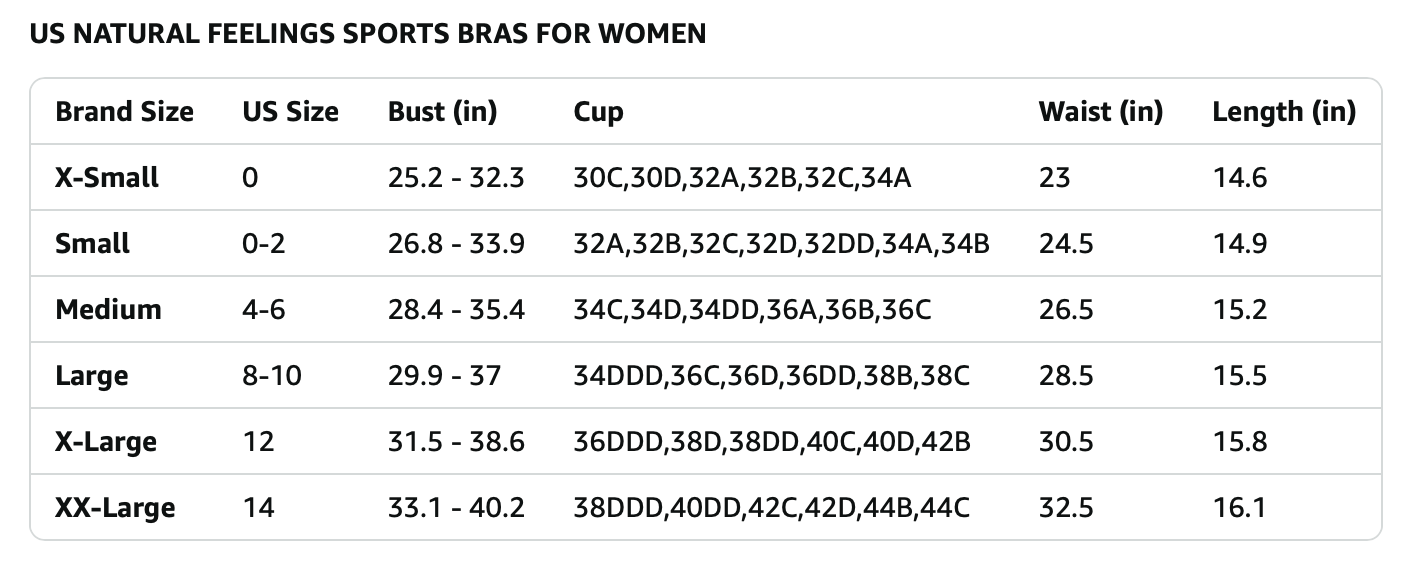Click the Bust (in) column header
1424x588 pixels.
click(x=442, y=112)
